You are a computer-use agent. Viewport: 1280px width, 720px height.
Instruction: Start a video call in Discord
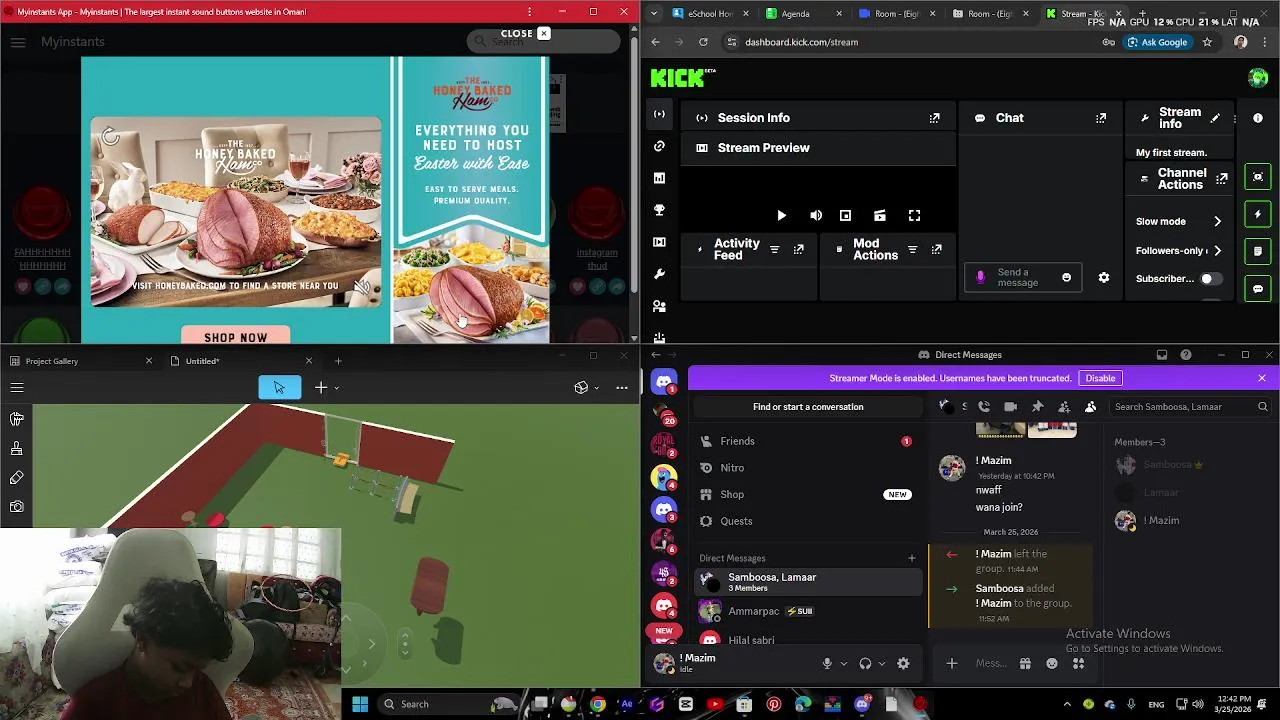click(x=1010, y=407)
